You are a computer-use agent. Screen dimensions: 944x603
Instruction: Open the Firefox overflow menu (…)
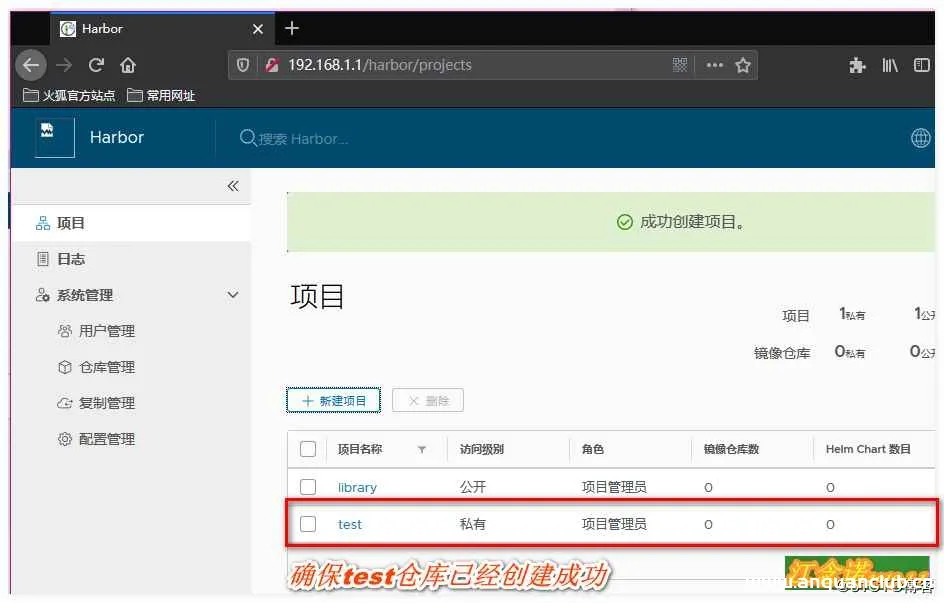click(x=716, y=65)
